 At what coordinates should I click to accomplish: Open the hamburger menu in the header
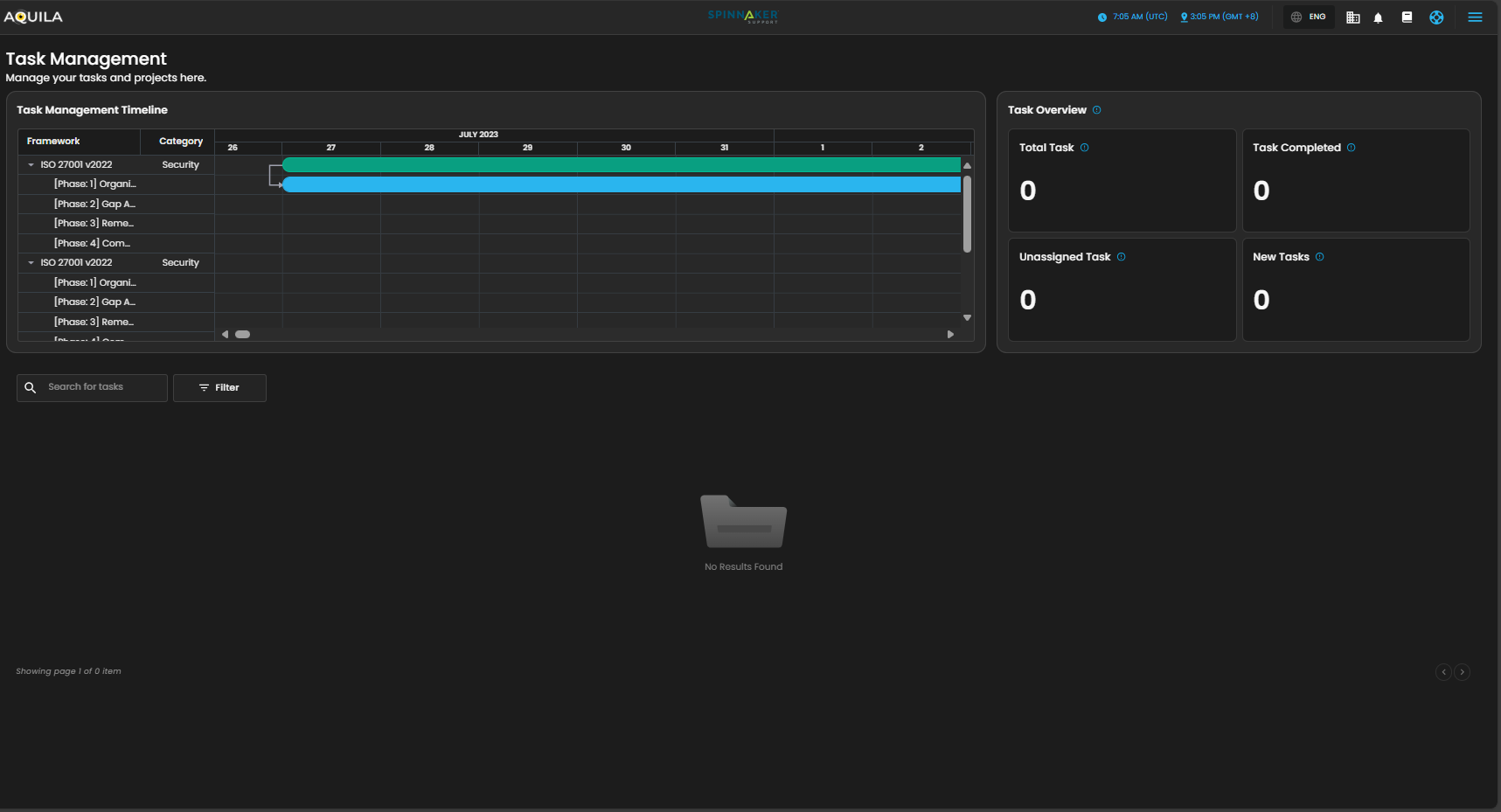pyautogui.click(x=1475, y=17)
